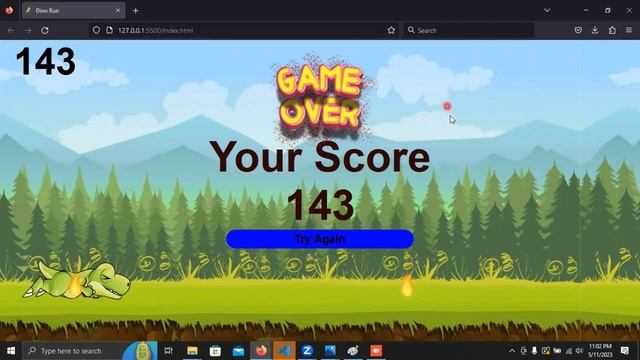Open the Mail app from the taskbar
Viewport: 640px width, 360px height.
[238, 351]
